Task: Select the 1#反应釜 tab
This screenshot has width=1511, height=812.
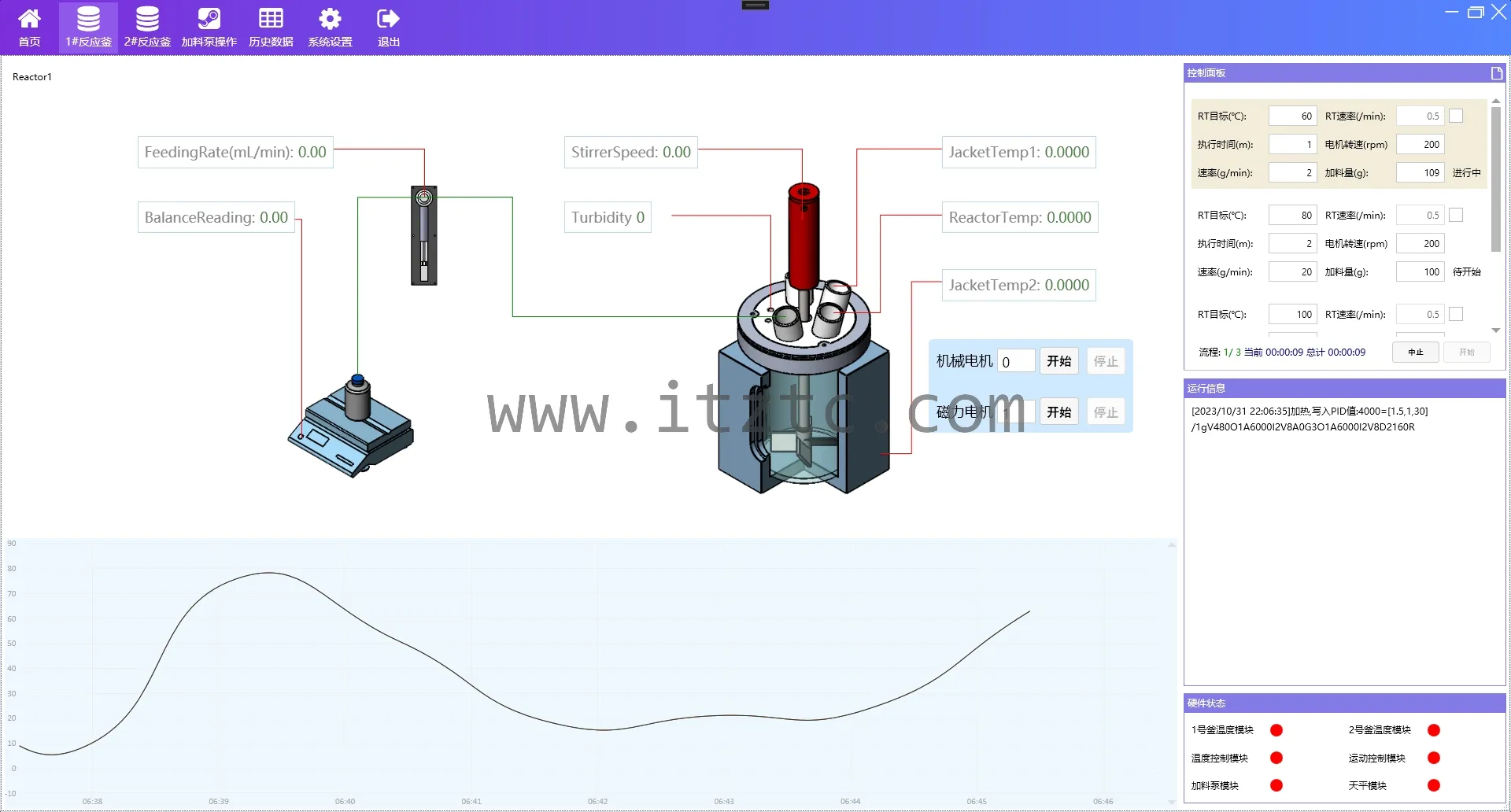Action: (88, 27)
